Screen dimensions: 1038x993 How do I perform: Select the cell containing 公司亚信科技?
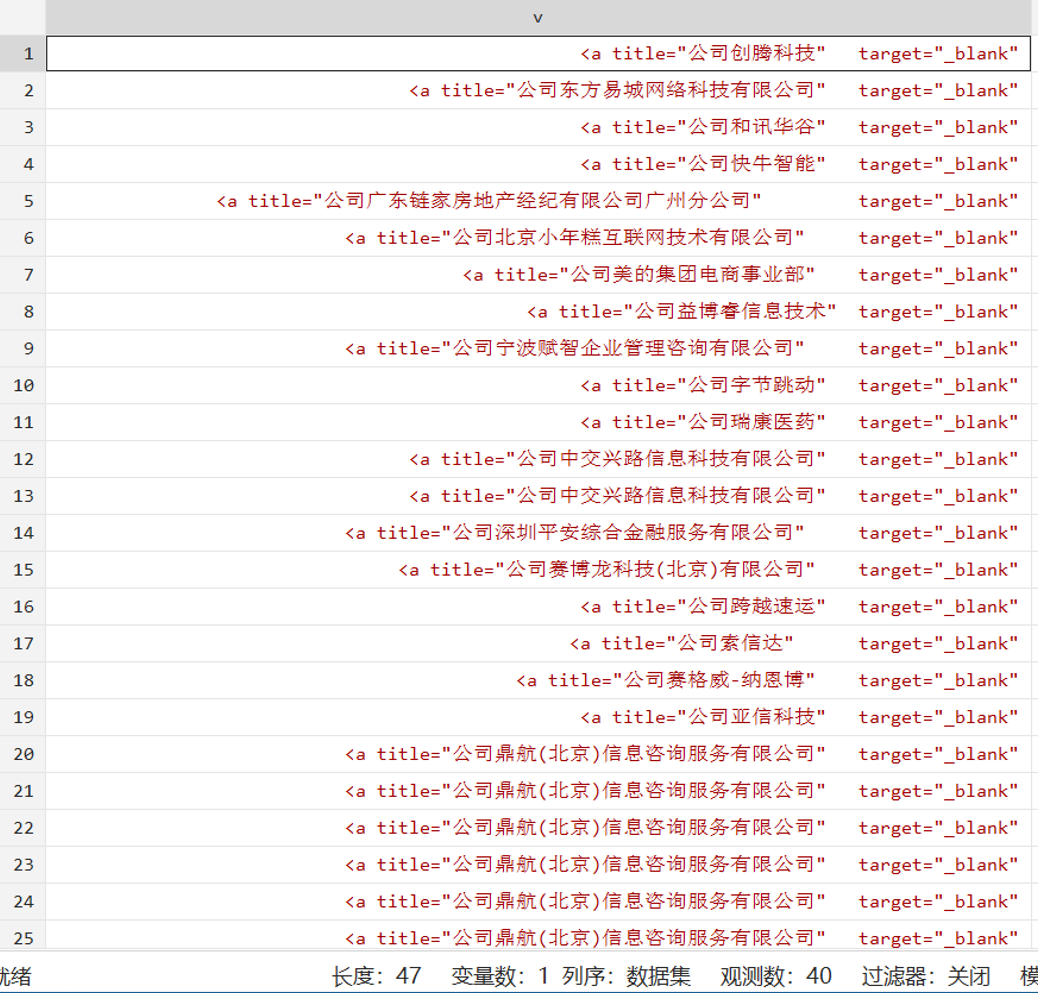pos(538,717)
